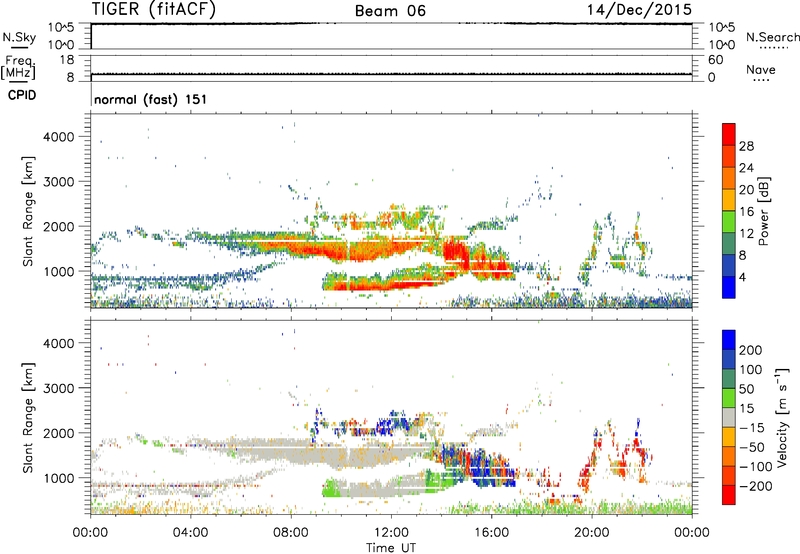Click the "4" tick on Power colorbar

tap(743, 277)
